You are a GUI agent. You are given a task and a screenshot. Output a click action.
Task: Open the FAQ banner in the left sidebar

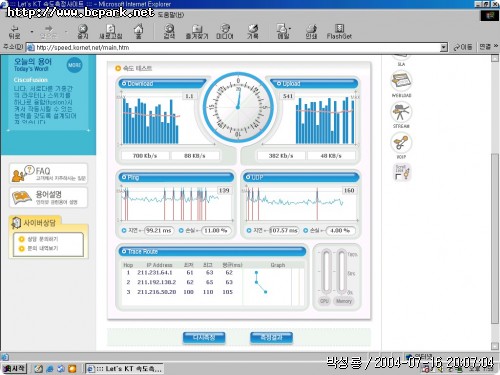tap(49, 173)
